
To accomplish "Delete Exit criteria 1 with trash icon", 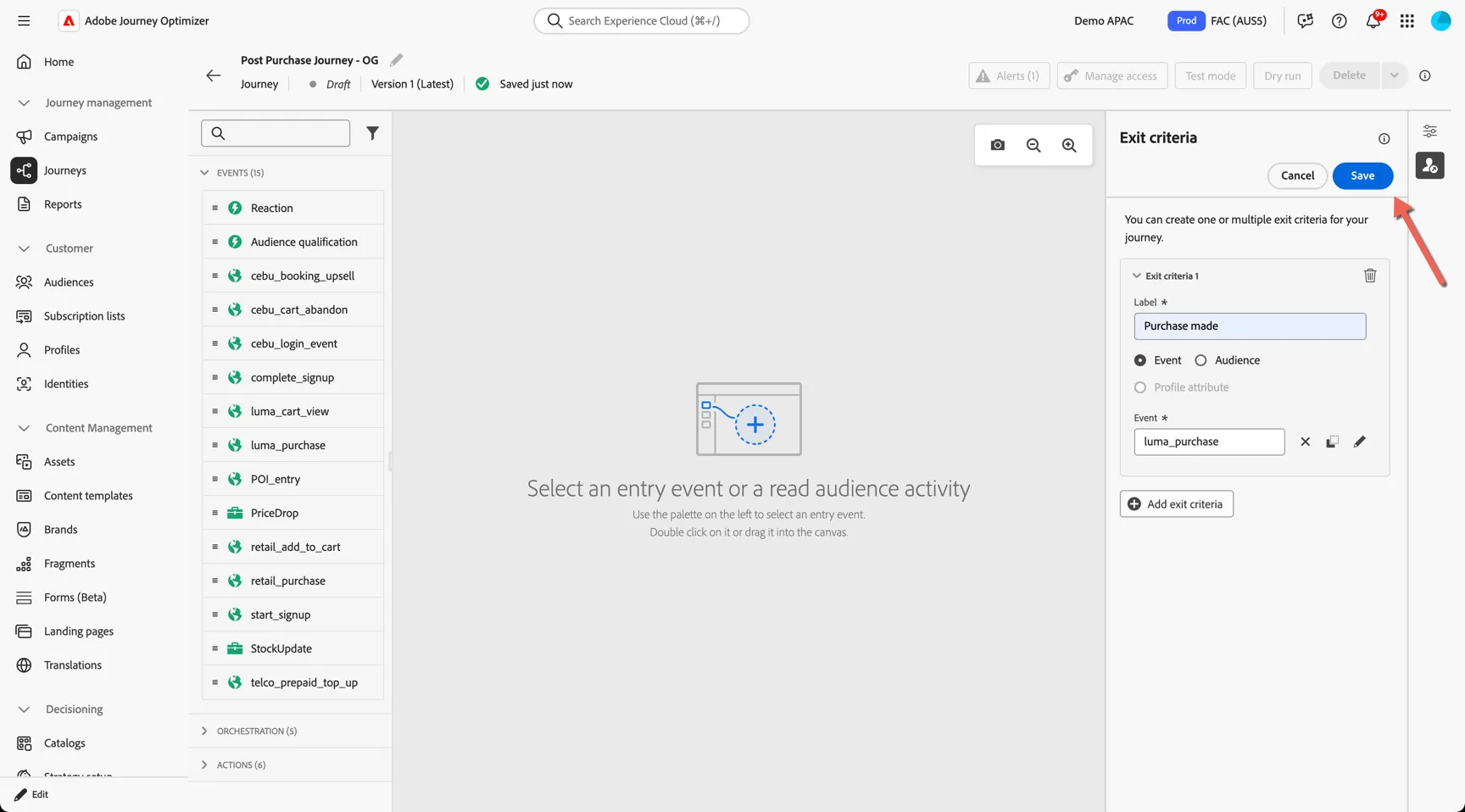I will coord(1370,275).
